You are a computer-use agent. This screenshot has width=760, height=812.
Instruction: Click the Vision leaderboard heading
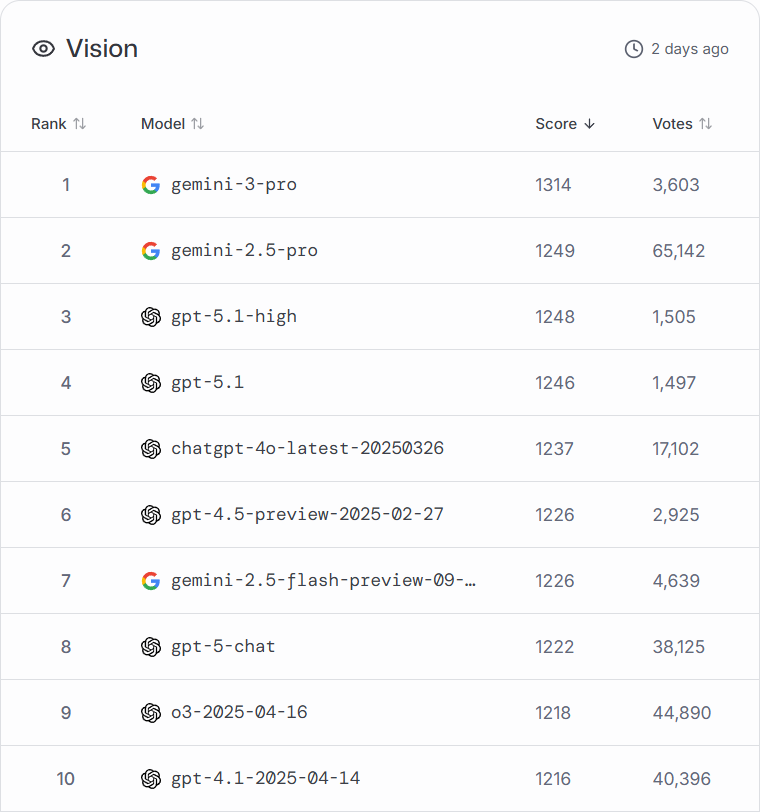click(x=102, y=49)
